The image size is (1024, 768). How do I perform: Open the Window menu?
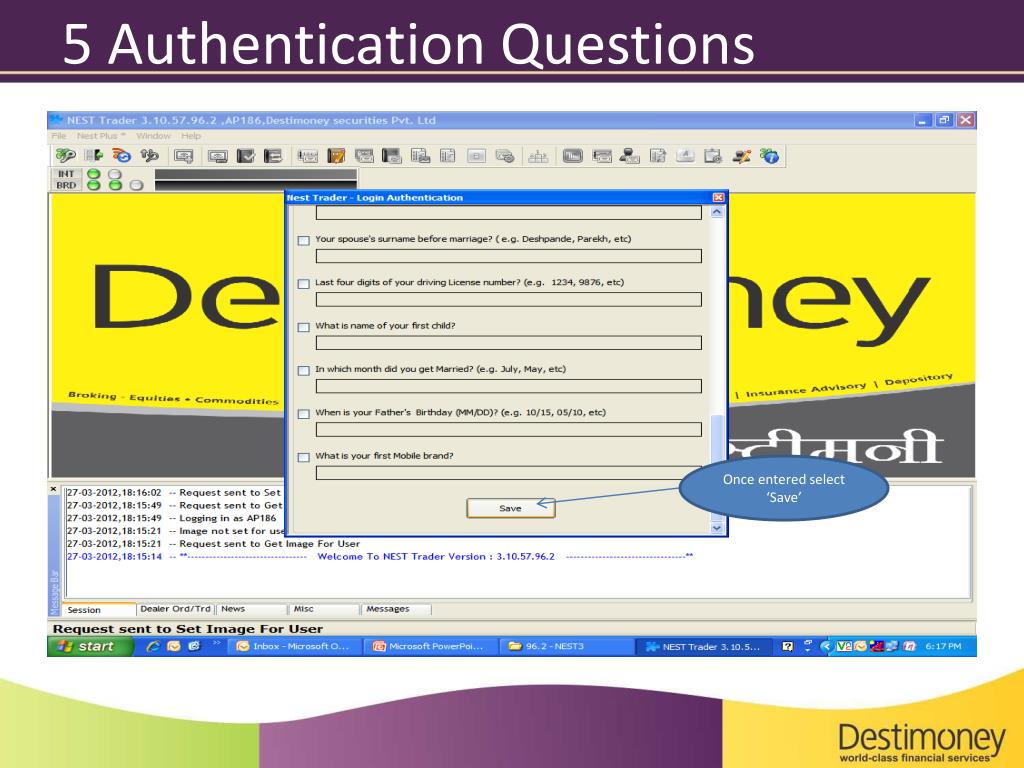[x=153, y=136]
